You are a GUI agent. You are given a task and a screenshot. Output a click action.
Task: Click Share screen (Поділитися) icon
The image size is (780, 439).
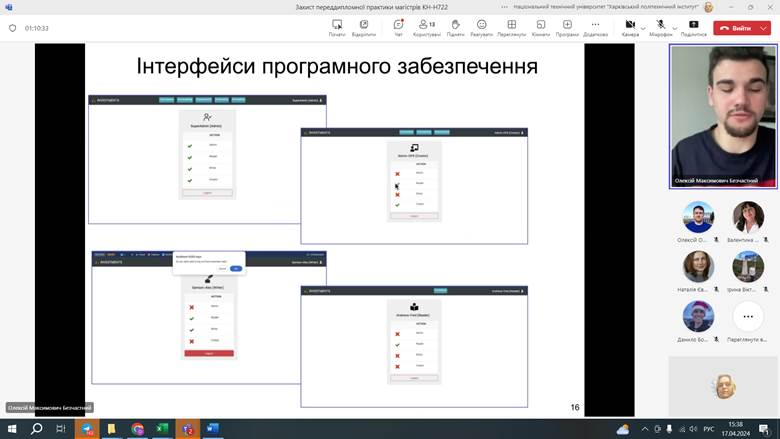[x=693, y=26]
